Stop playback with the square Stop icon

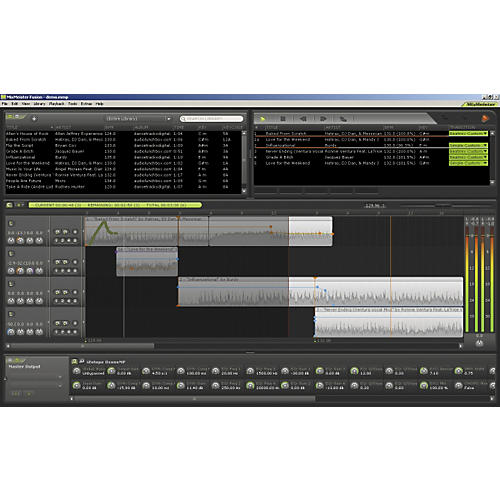tap(283, 119)
